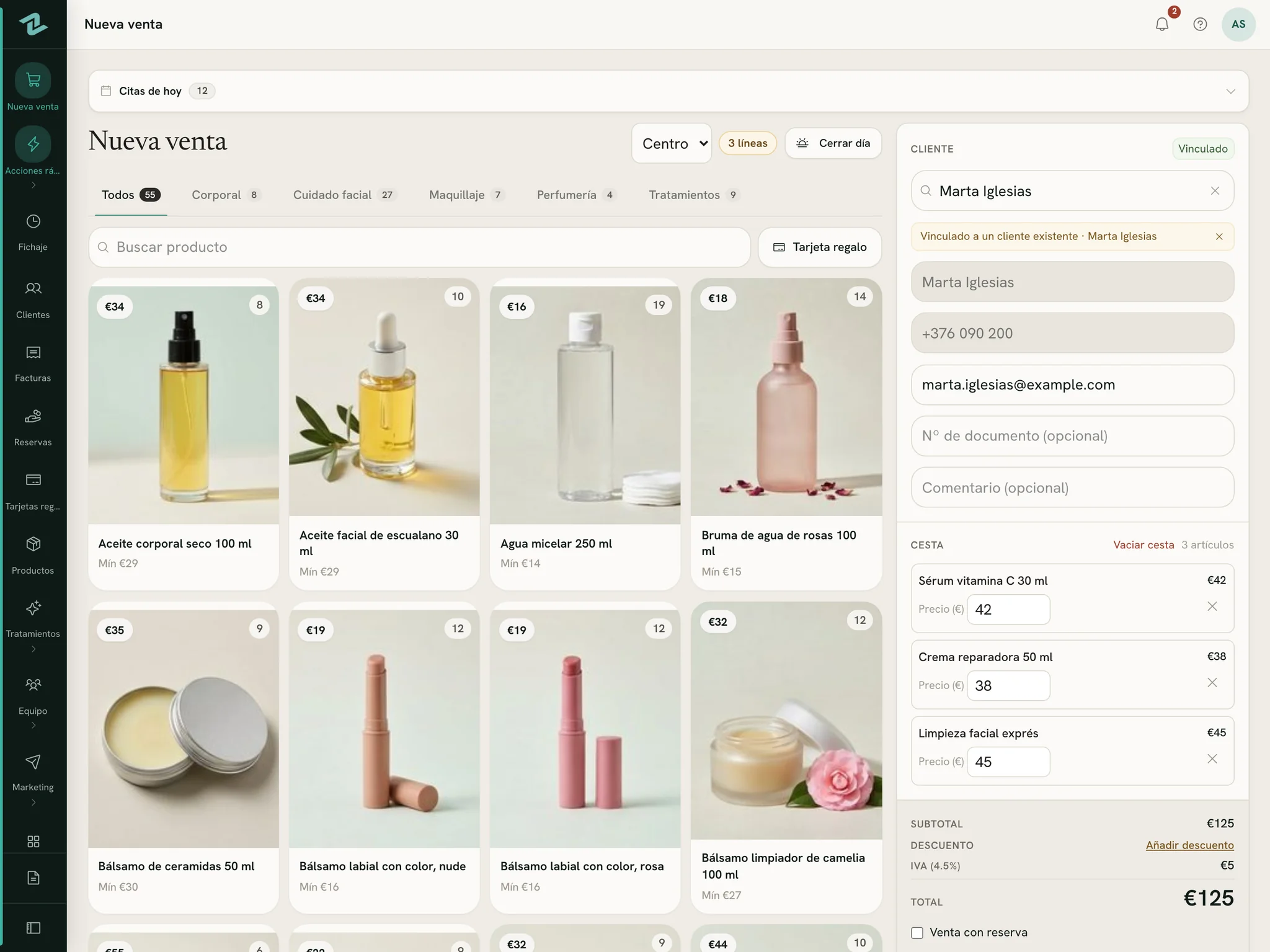The width and height of the screenshot is (1270, 952).
Task: Open Clientes section in sidebar
Action: (33, 300)
